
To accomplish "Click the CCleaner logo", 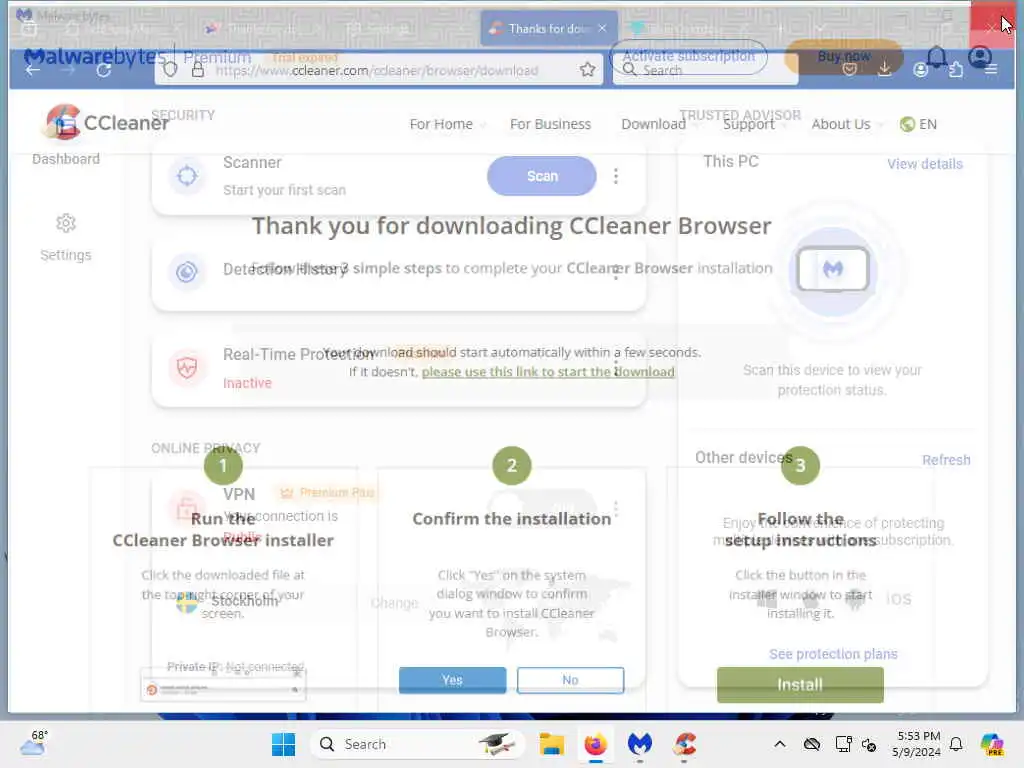I will pos(106,122).
